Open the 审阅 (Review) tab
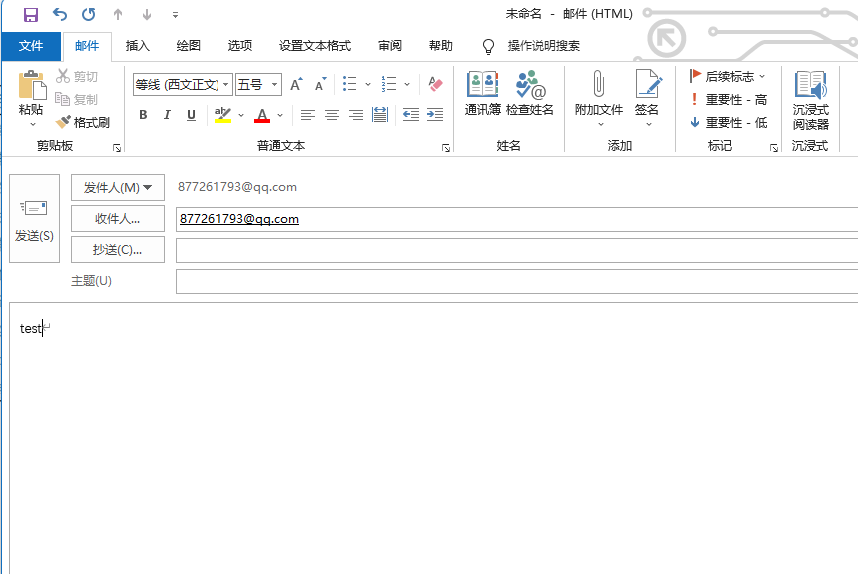The height and width of the screenshot is (574, 858). pos(390,46)
